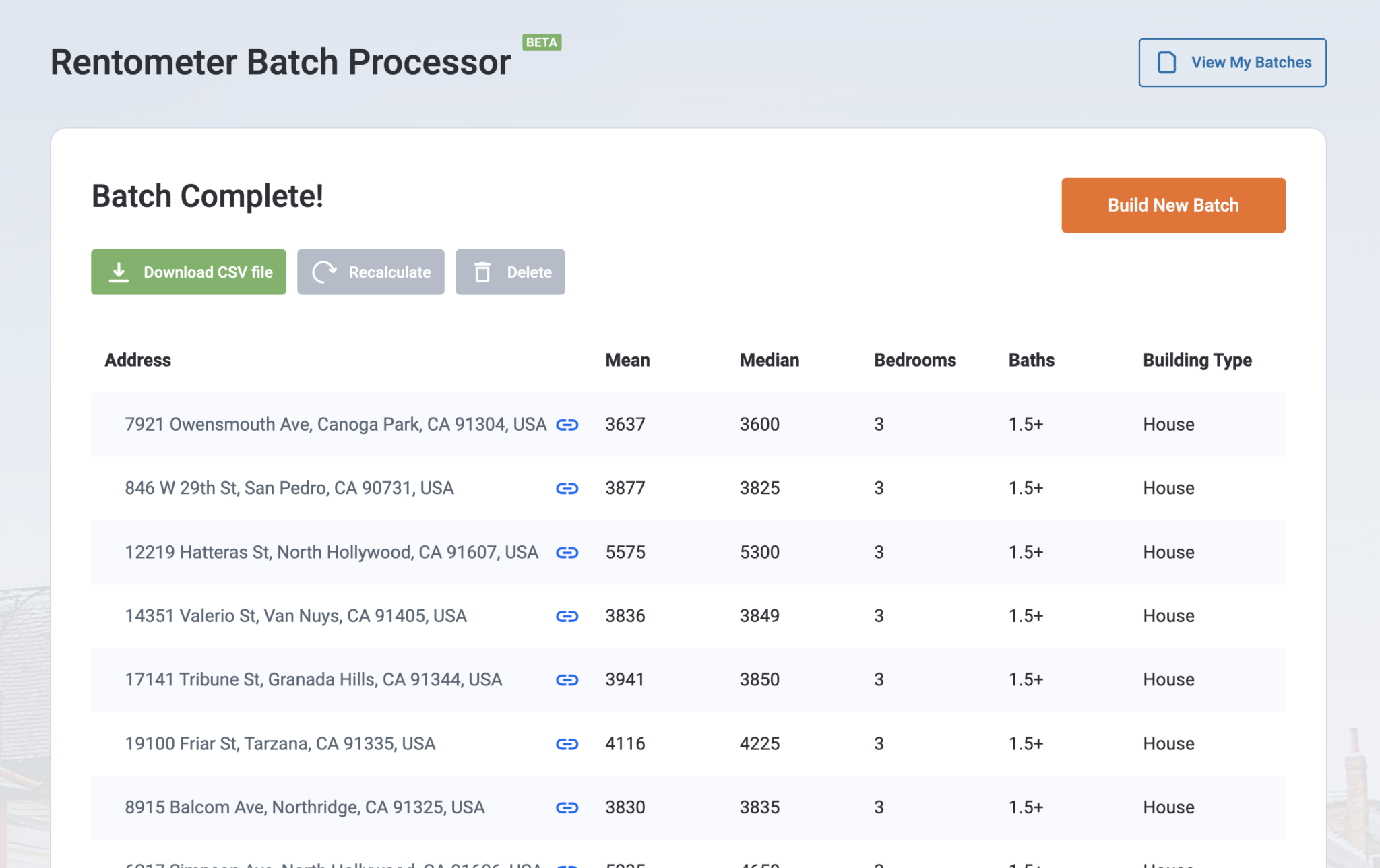Screen dimensions: 1380x868
Task: Click the Address column header
Action: pyautogui.click(x=137, y=360)
